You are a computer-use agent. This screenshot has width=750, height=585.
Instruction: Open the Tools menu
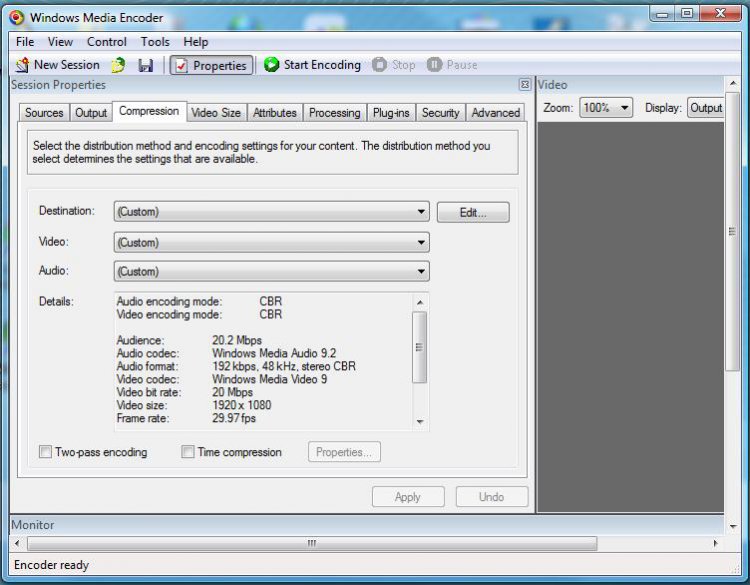(155, 42)
